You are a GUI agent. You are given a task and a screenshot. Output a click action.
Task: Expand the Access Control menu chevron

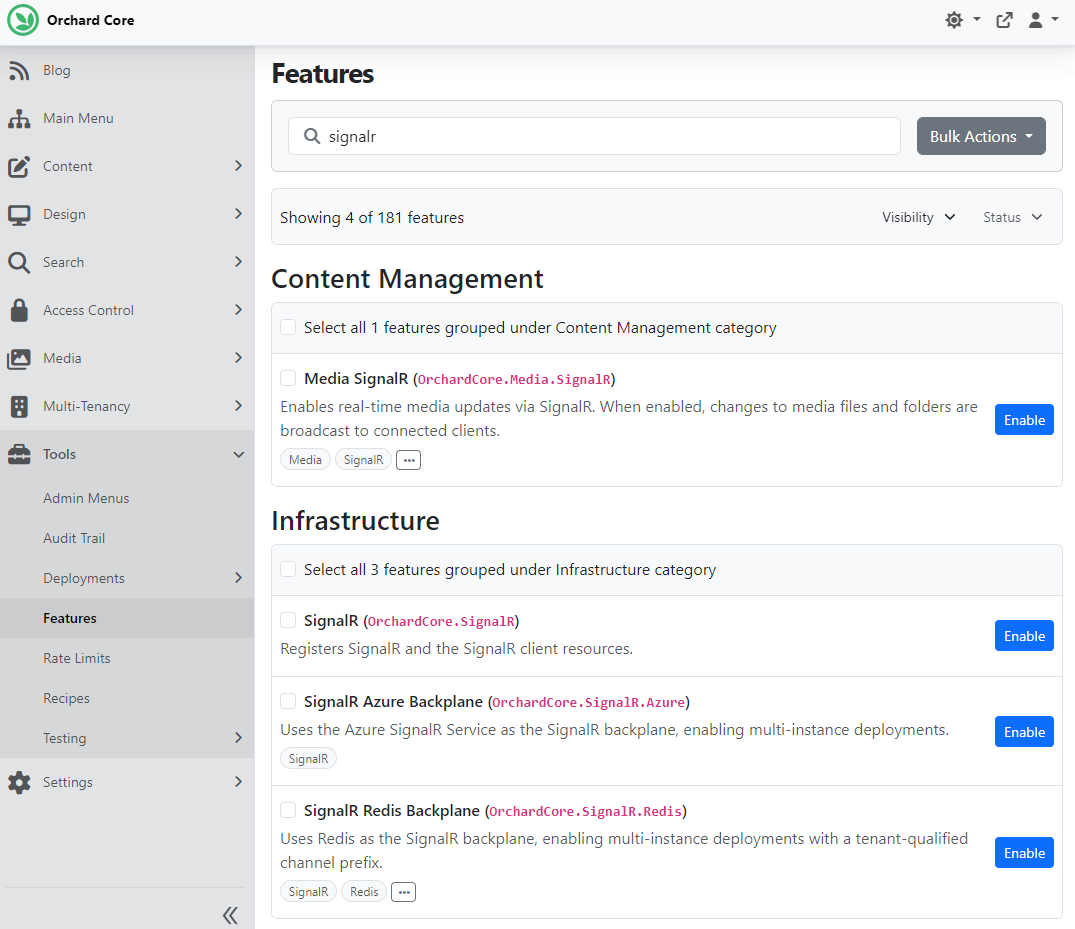click(238, 310)
